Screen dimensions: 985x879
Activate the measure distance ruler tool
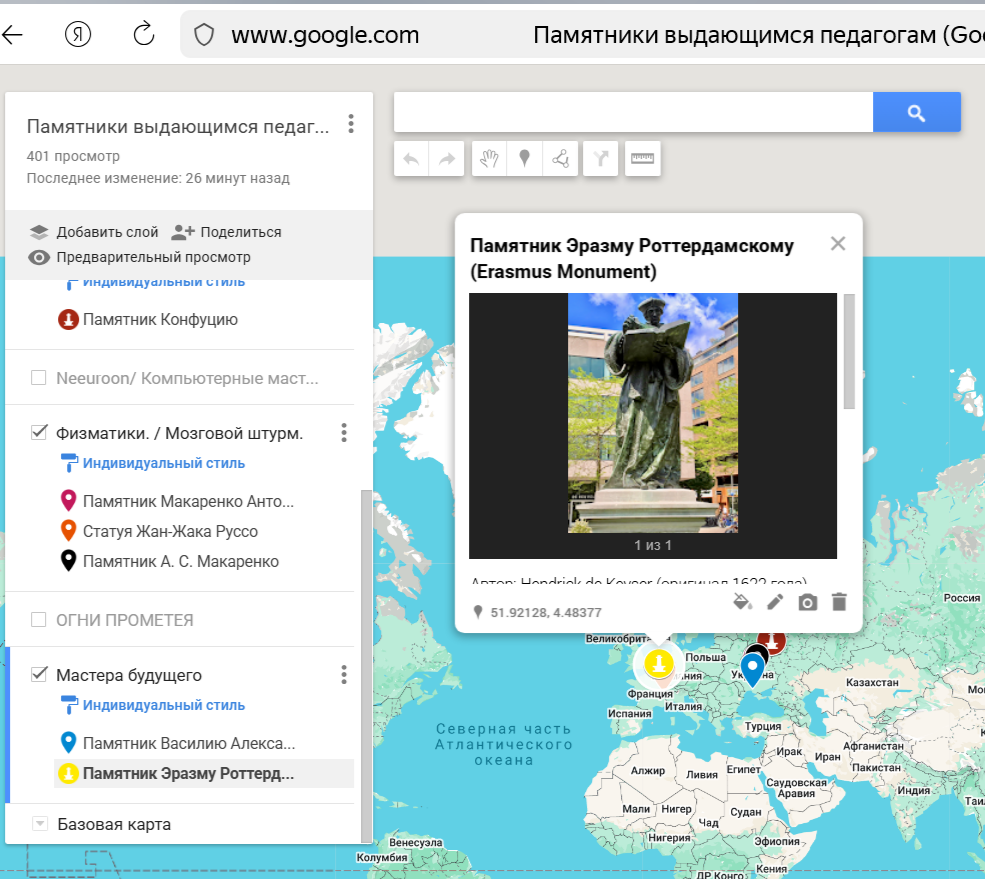(643, 159)
